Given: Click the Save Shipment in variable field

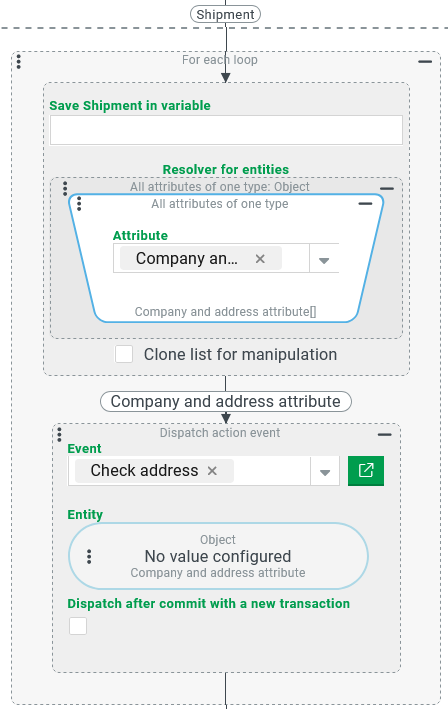Looking at the screenshot, I should click(226, 130).
